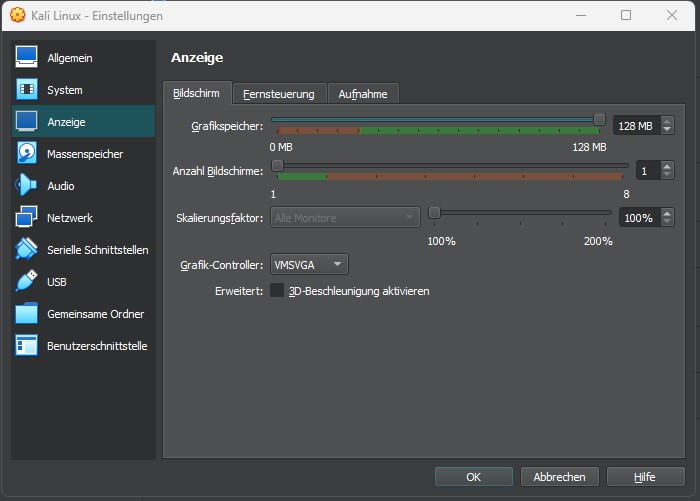Click the Grafikspeicher: label
Screen dimensions: 700x501
(x=227, y=126)
